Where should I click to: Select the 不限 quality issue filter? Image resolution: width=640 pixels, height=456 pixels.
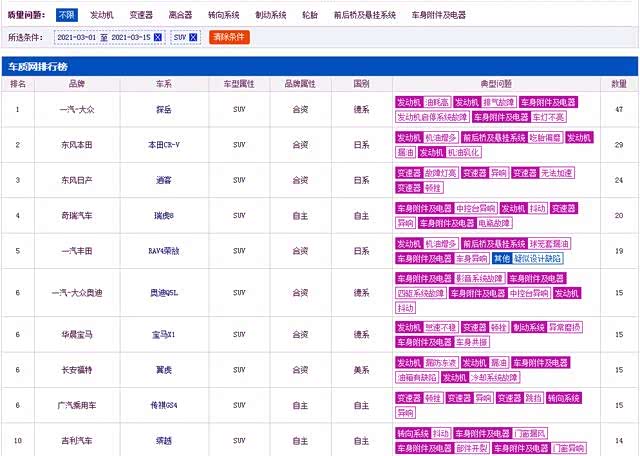click(x=66, y=16)
